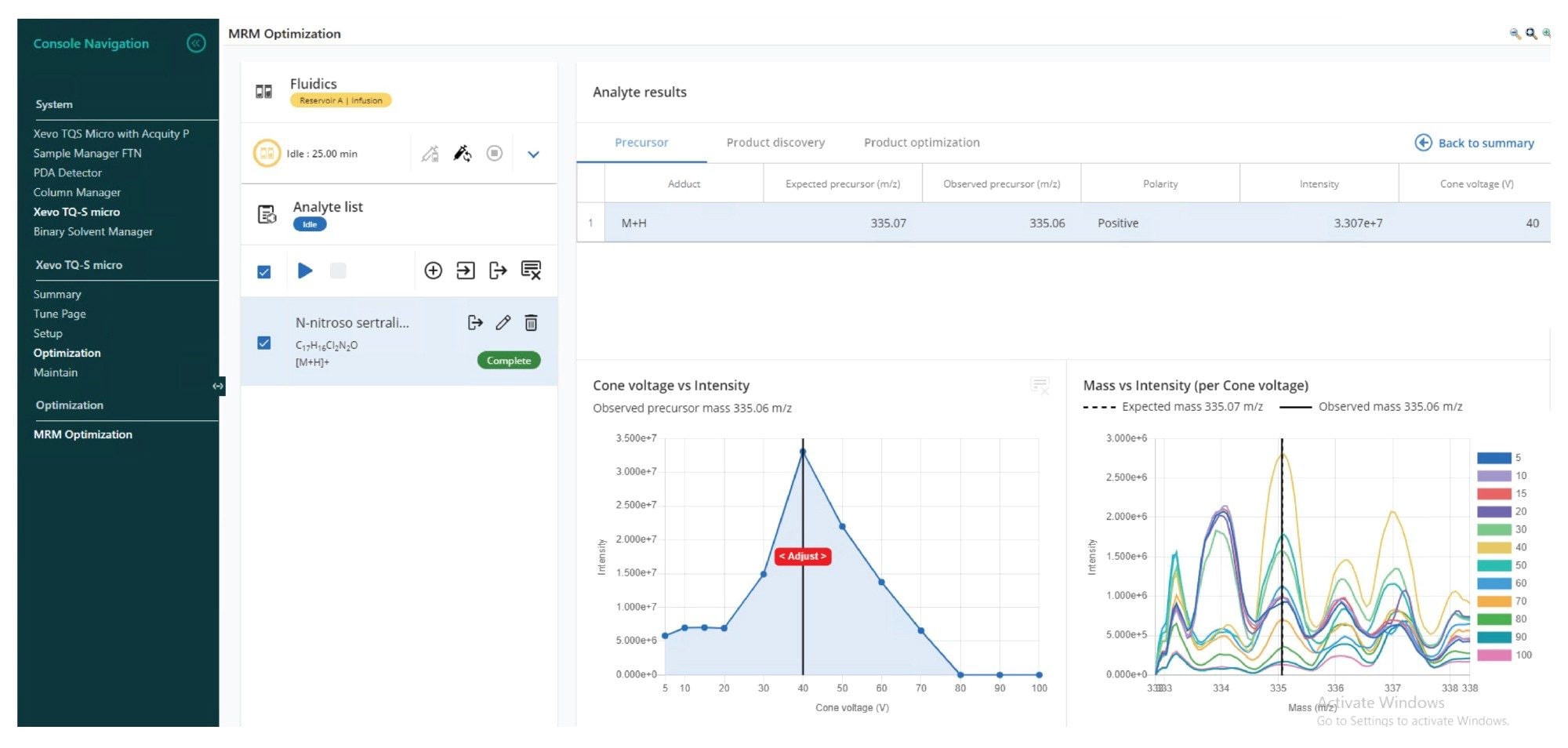
Task: Clear the analyte list
Action: tap(531, 271)
